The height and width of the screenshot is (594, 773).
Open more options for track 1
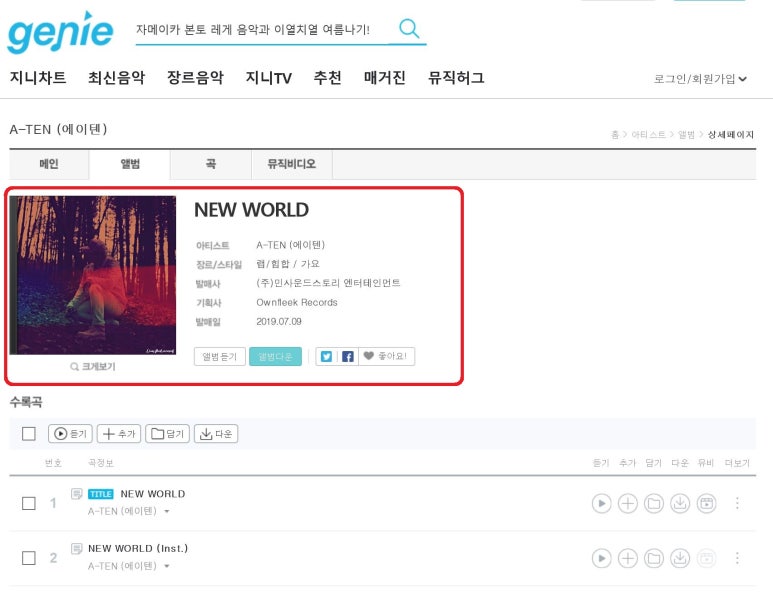point(737,503)
